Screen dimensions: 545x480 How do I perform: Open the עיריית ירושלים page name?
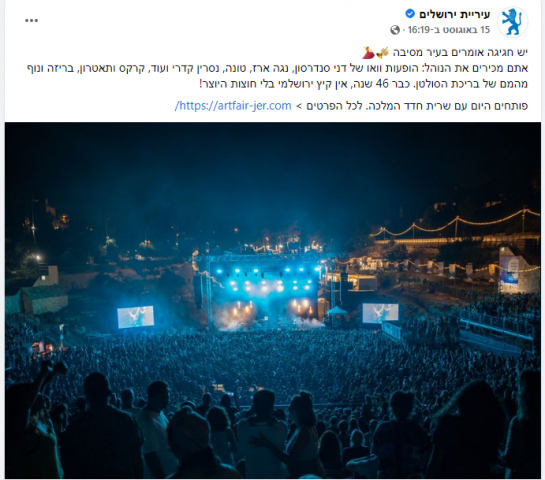[x=455, y=14]
